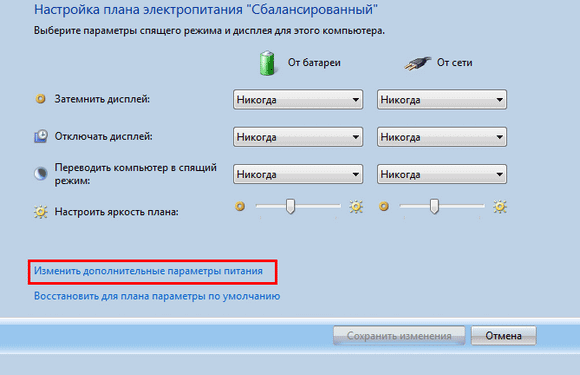This screenshot has height=375, width=580.
Task: Click Переводить компьютер в спящий режим label
Action: tap(135, 174)
